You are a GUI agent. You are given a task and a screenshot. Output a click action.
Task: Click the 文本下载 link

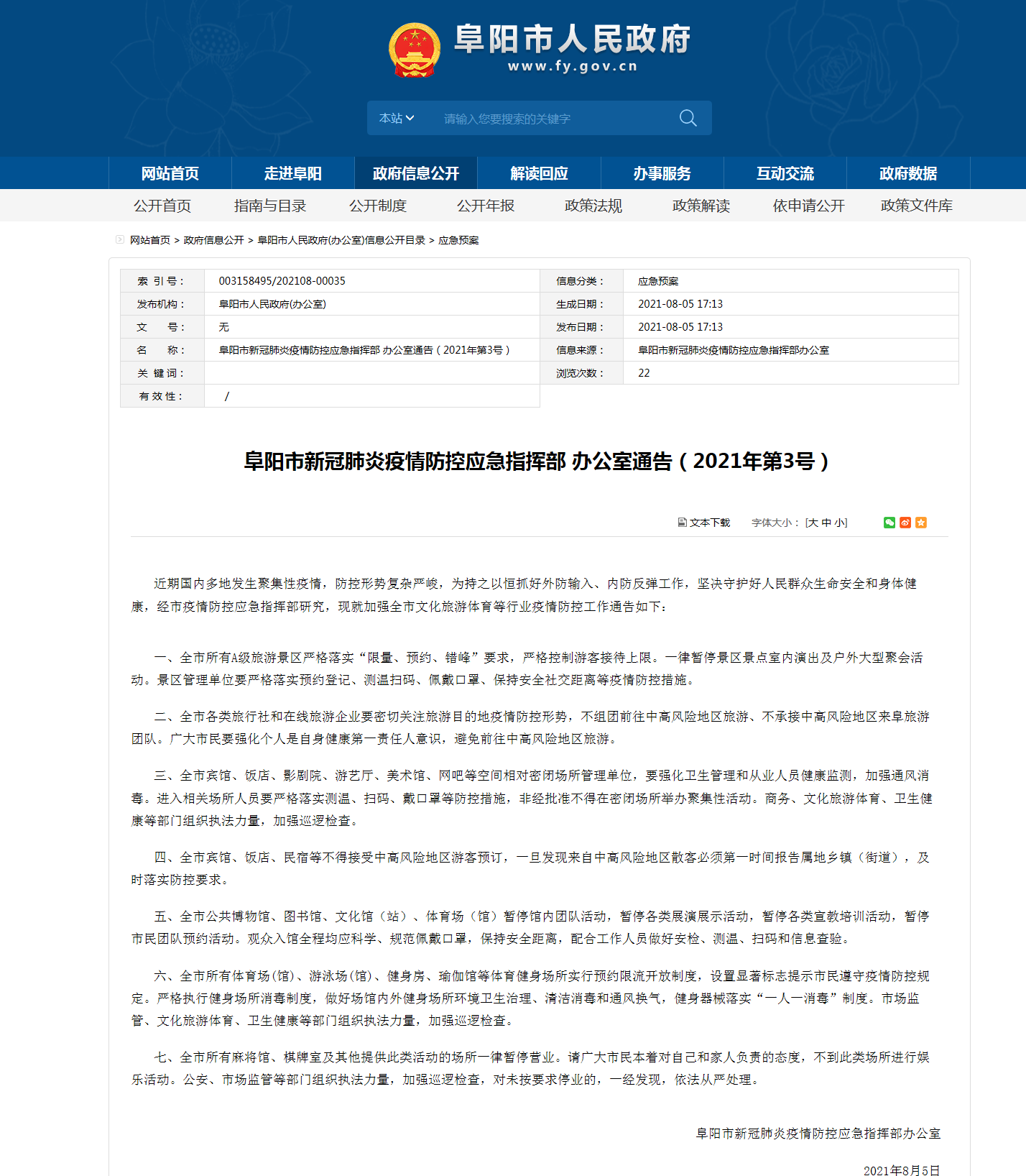point(710,523)
